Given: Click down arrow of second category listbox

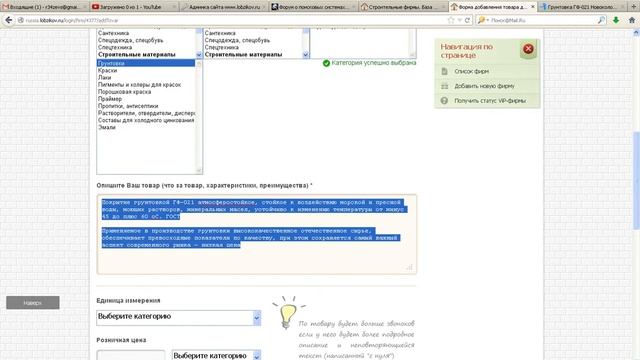Looking at the screenshot, I should 306,55.
